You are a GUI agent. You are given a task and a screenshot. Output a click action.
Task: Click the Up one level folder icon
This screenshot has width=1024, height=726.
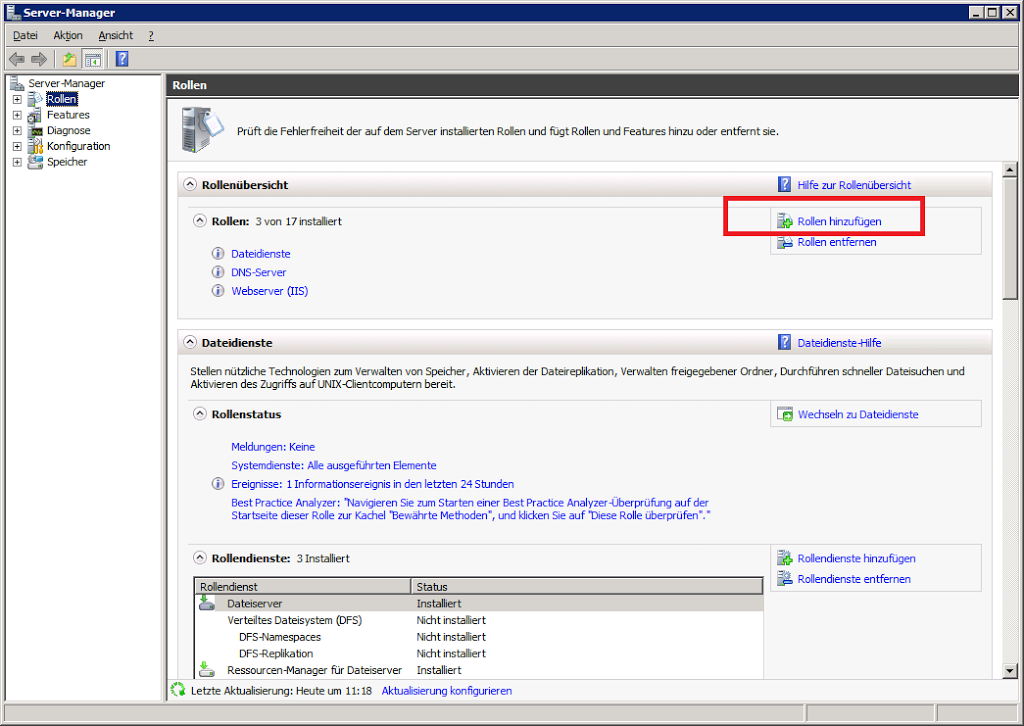coord(70,59)
